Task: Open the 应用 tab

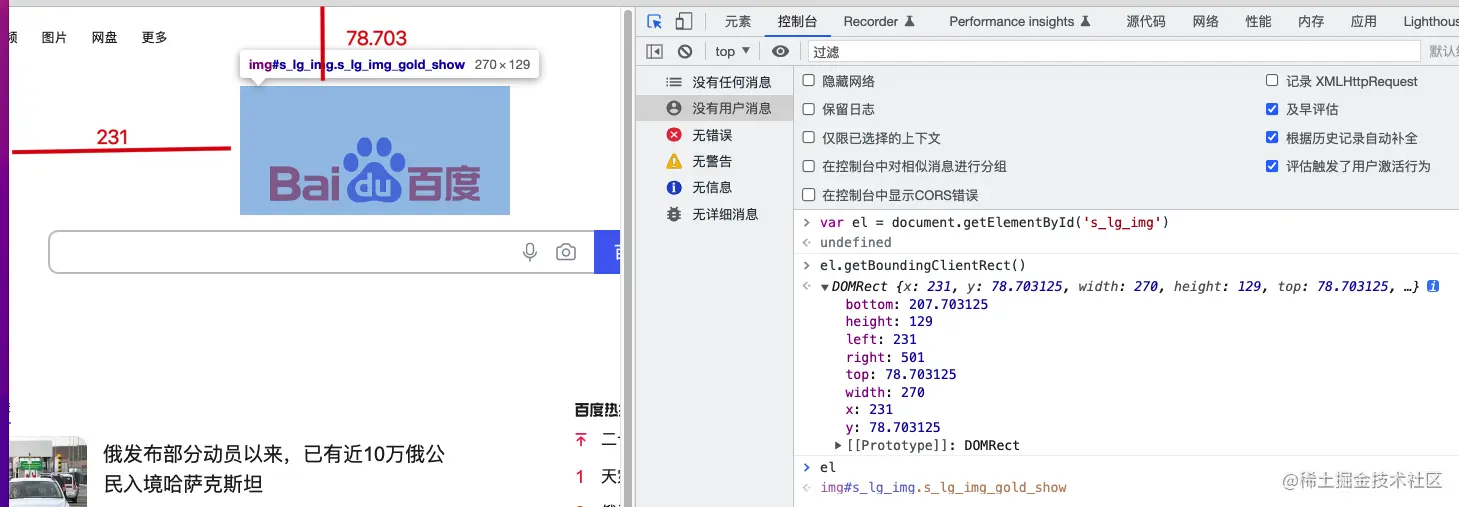Action: 1364,21
